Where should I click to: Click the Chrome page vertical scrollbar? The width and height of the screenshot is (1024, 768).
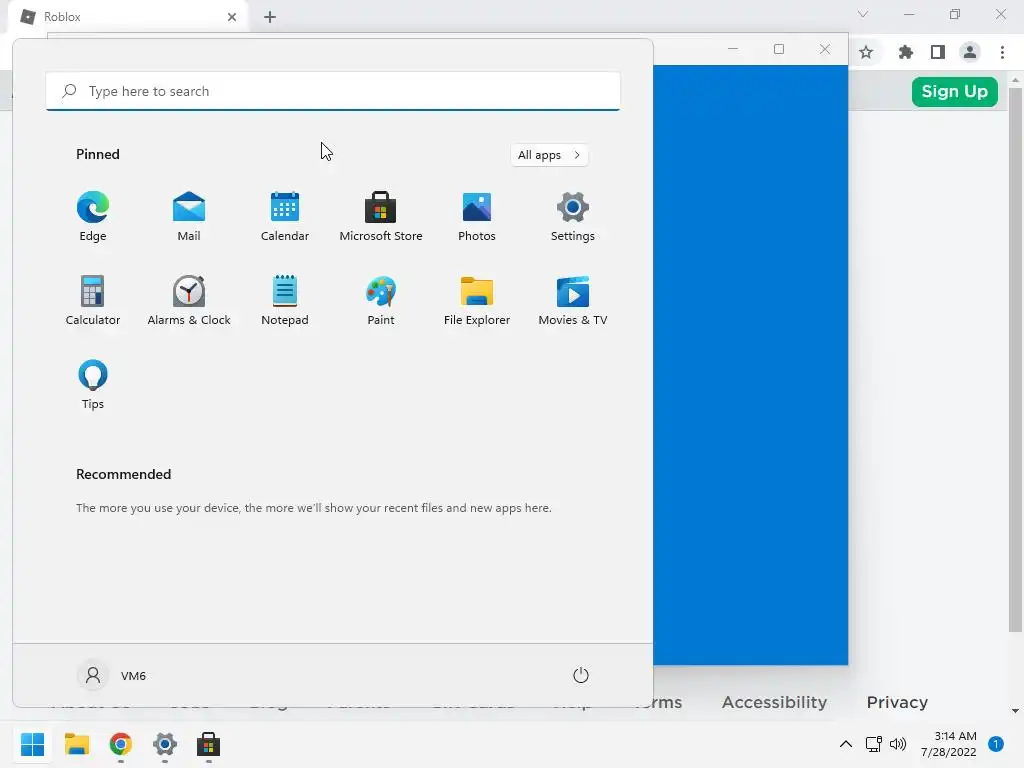point(1015,359)
